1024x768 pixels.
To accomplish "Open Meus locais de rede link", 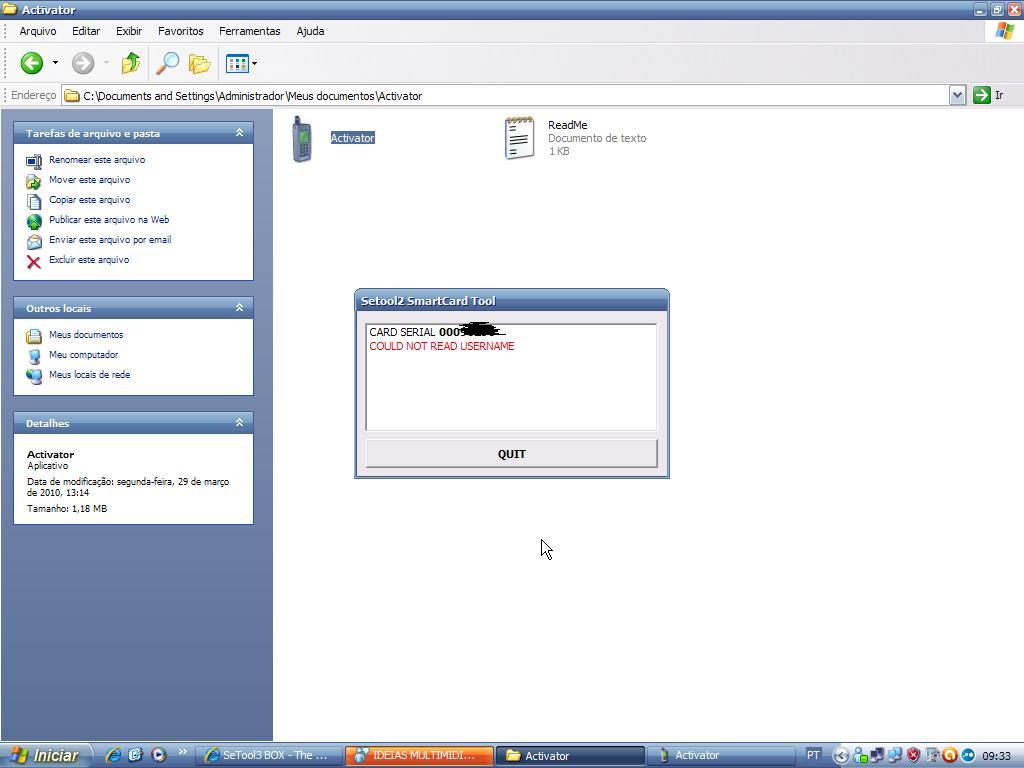I will [x=89, y=375].
